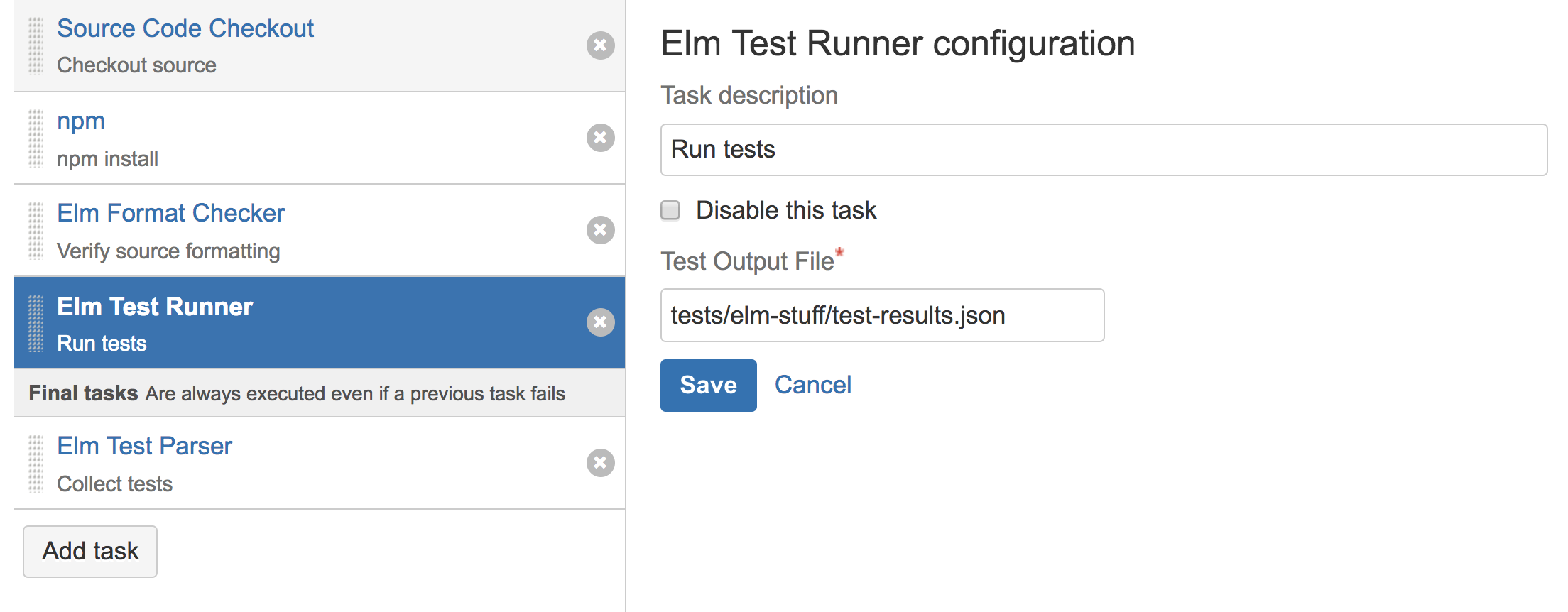Click drag handle of Elm Test Parser
This screenshot has height=612, width=1568.
point(36,463)
